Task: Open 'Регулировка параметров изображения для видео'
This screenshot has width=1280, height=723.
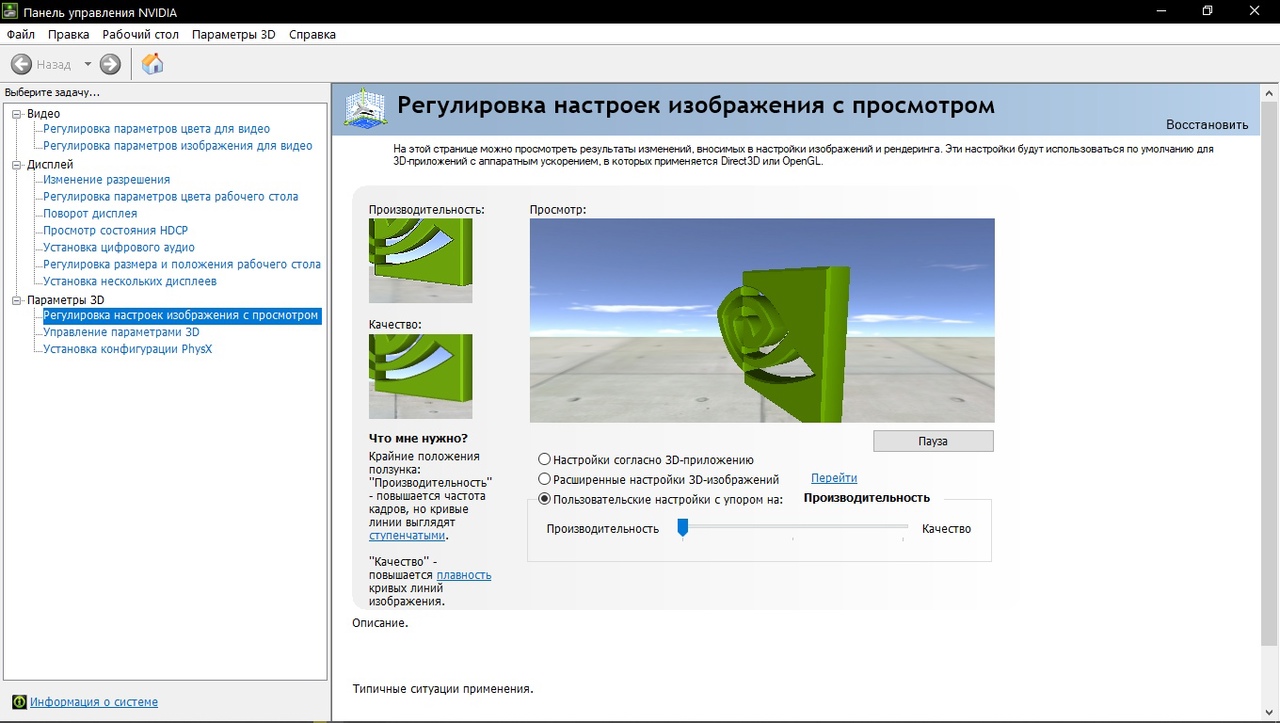Action: (x=178, y=146)
